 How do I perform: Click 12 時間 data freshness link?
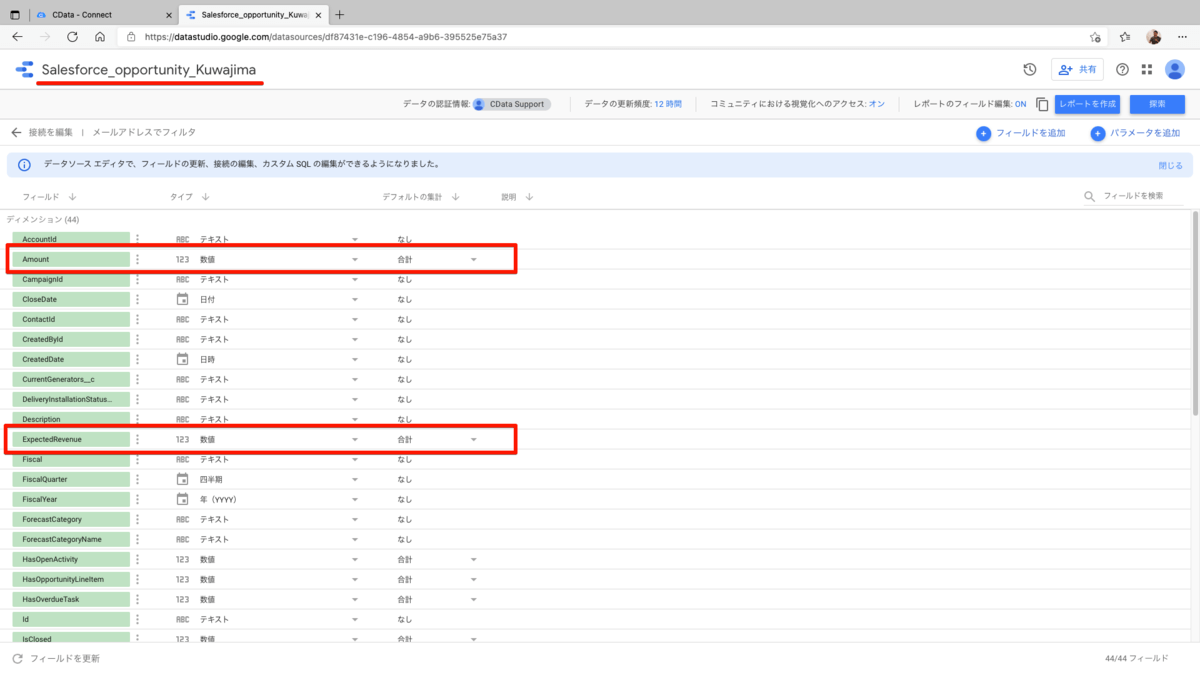pos(668,104)
